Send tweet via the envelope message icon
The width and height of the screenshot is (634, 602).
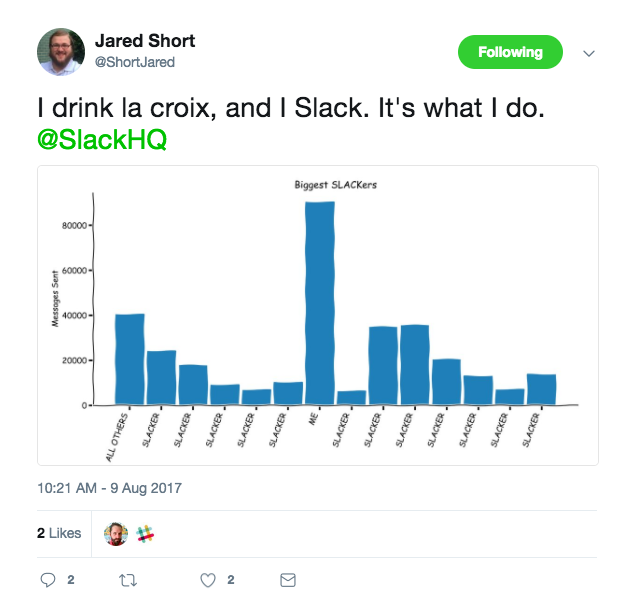[x=287, y=579]
